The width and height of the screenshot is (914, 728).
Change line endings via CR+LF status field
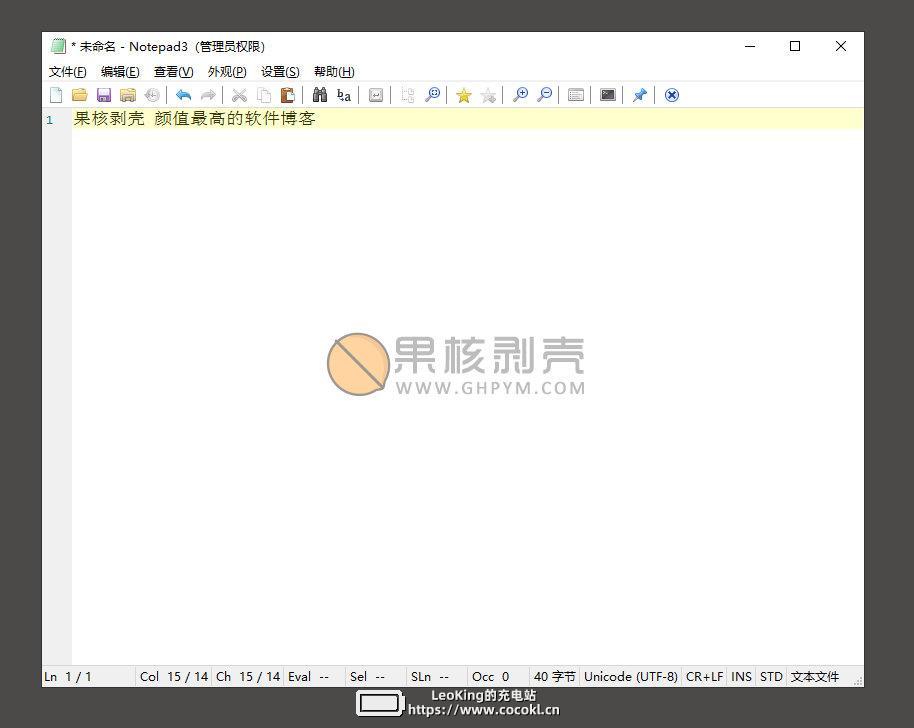coord(704,677)
